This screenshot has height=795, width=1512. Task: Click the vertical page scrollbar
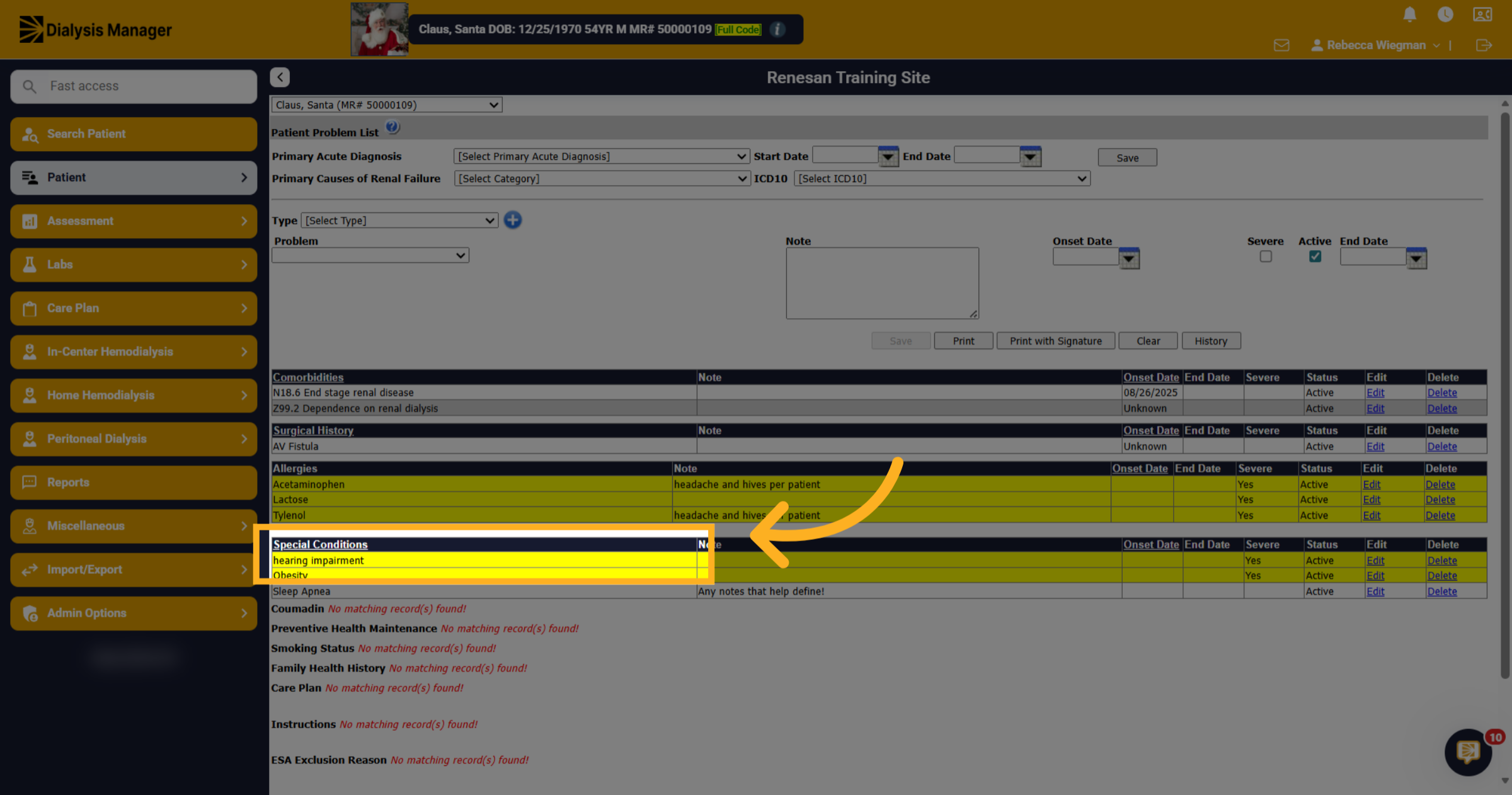pyautogui.click(x=1504, y=395)
